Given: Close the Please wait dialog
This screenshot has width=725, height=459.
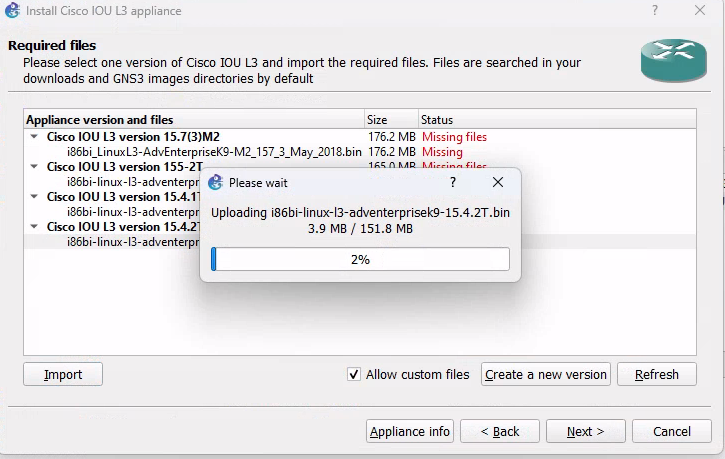Looking at the screenshot, I should [498, 183].
